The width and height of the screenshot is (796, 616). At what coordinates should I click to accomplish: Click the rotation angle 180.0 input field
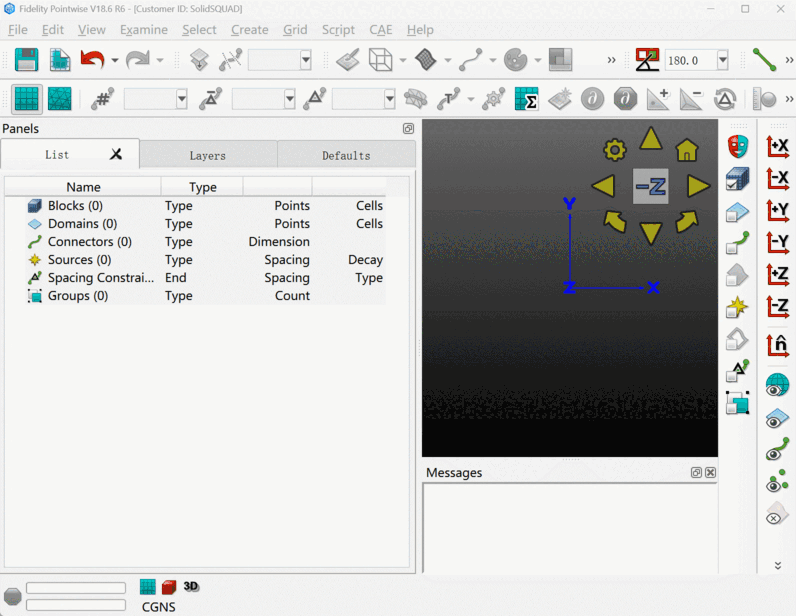690,60
